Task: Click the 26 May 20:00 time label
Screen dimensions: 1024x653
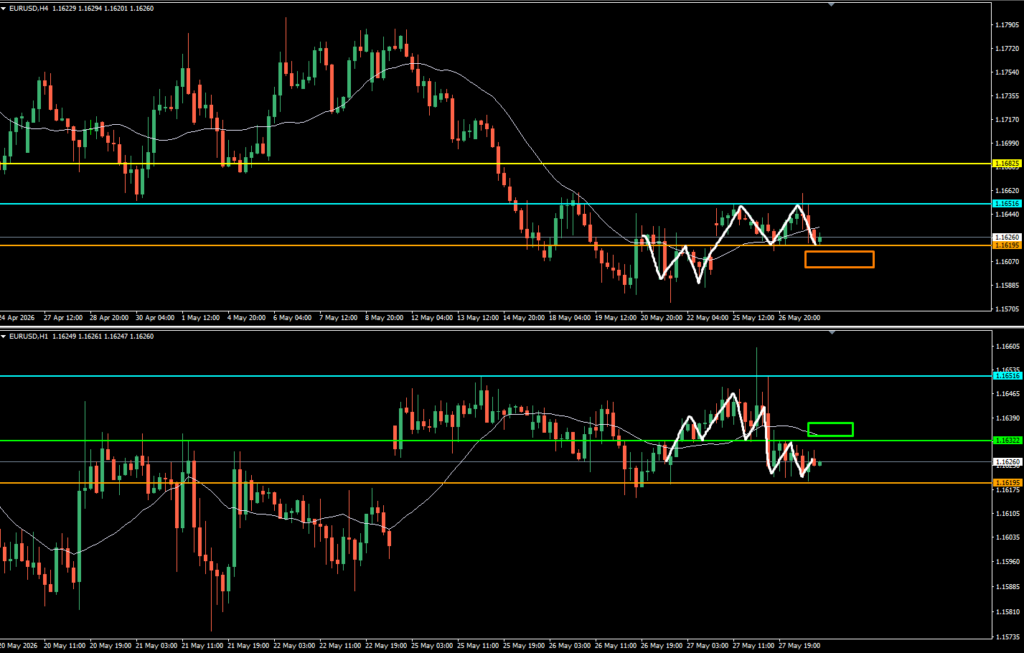Action: pyautogui.click(x=799, y=318)
